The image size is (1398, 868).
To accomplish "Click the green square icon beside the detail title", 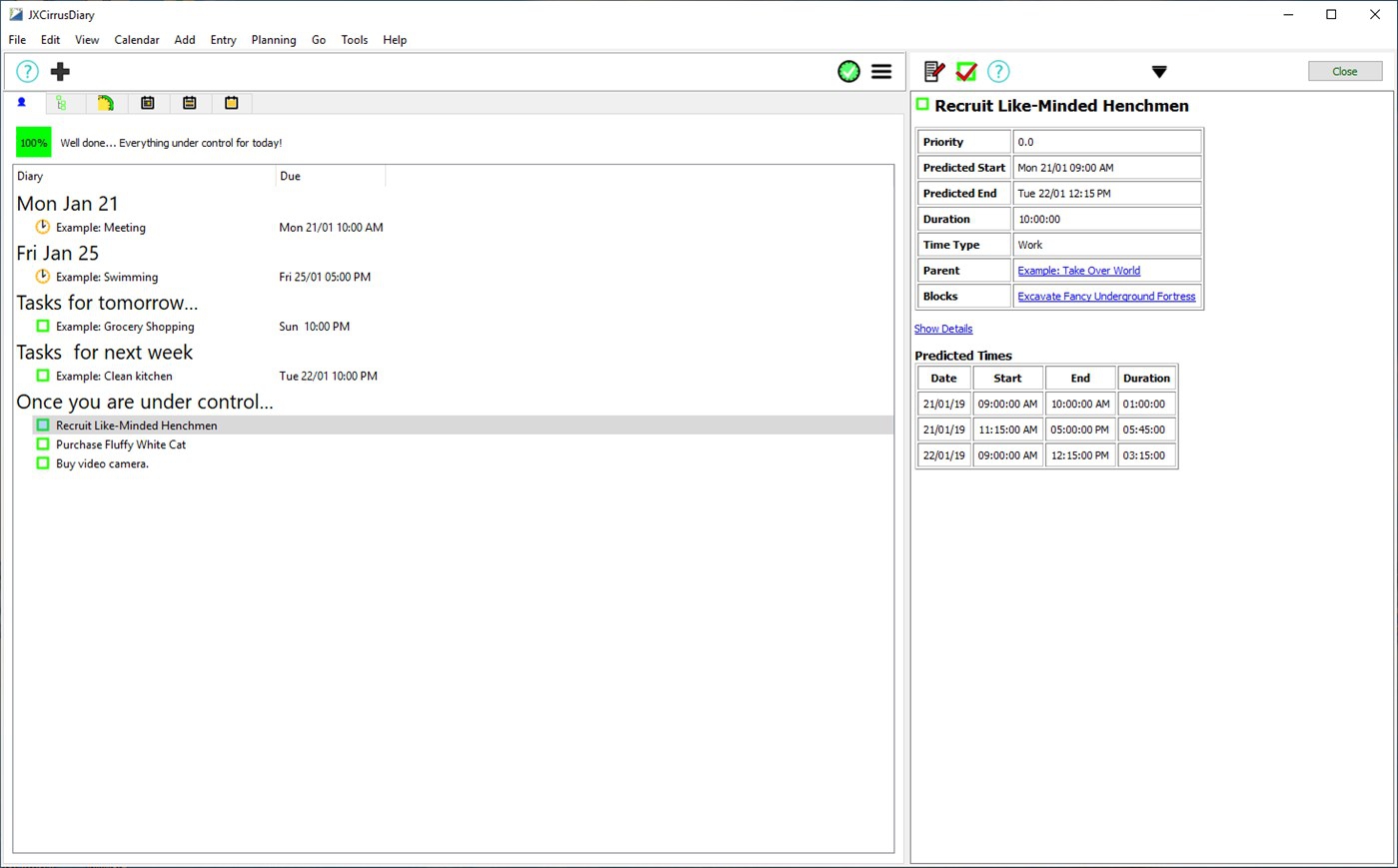I will (922, 104).
